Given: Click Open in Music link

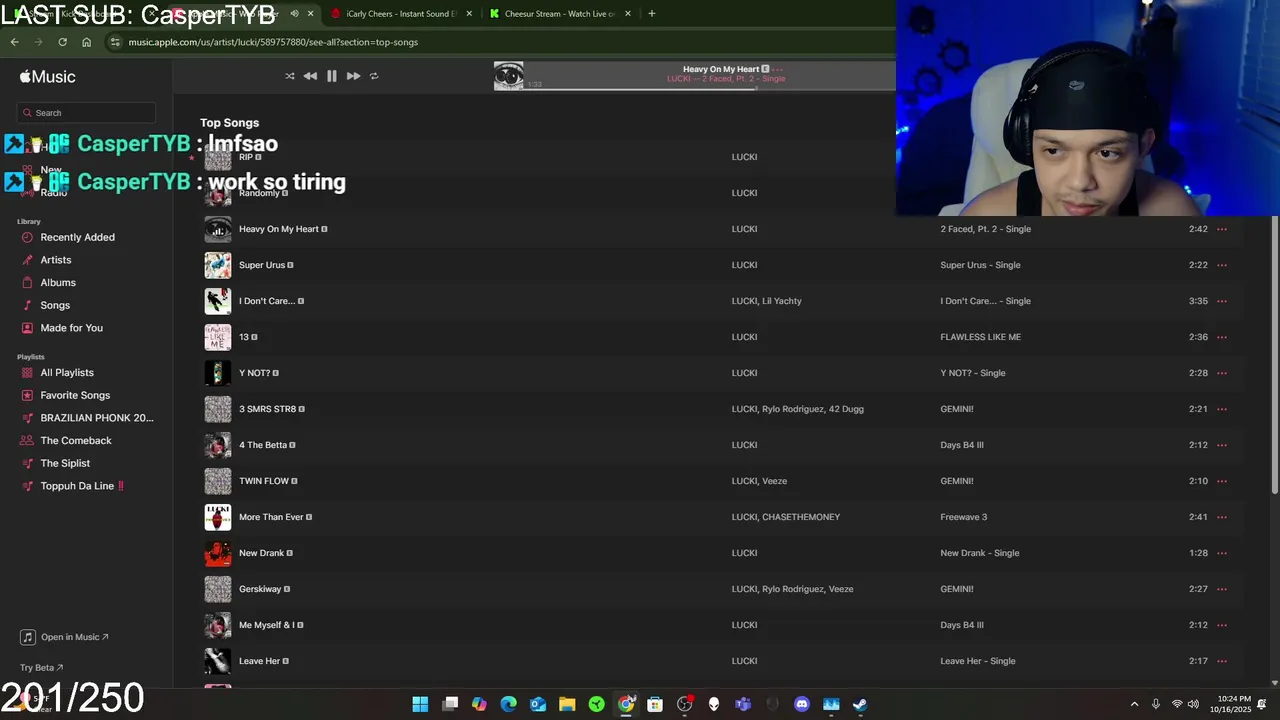Looking at the screenshot, I should [x=65, y=637].
